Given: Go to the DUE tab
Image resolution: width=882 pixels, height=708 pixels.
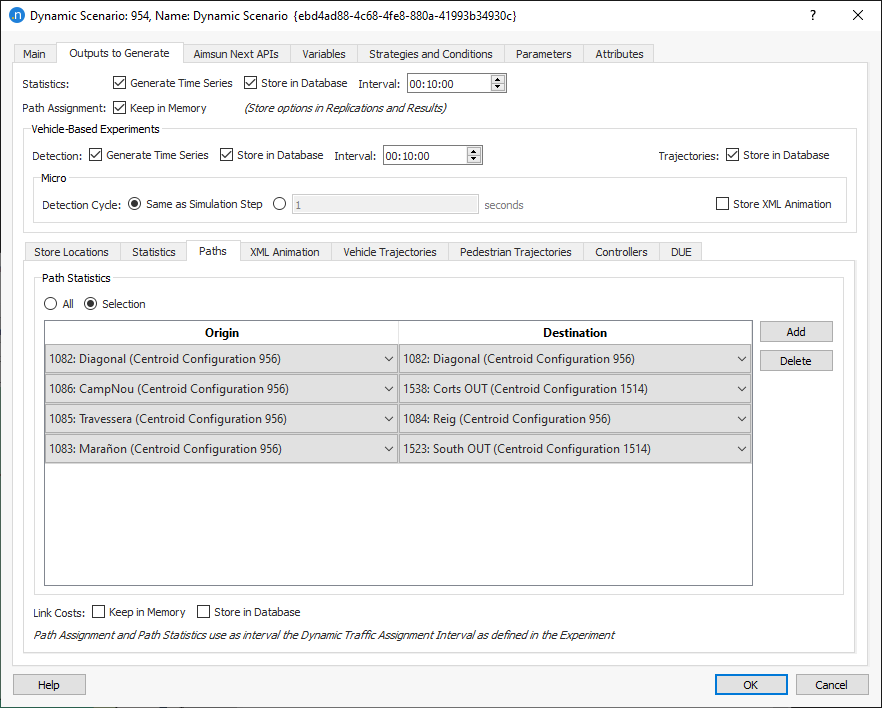Looking at the screenshot, I should click(680, 251).
